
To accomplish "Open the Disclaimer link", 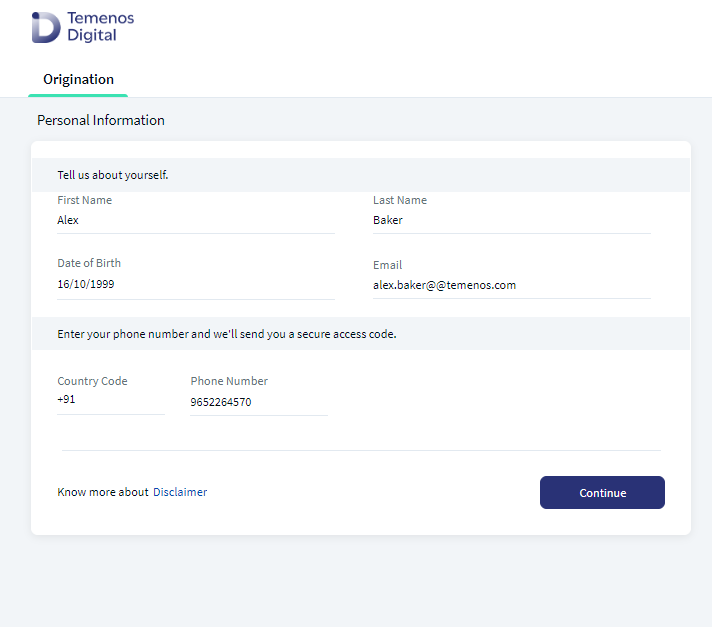I will coord(180,492).
